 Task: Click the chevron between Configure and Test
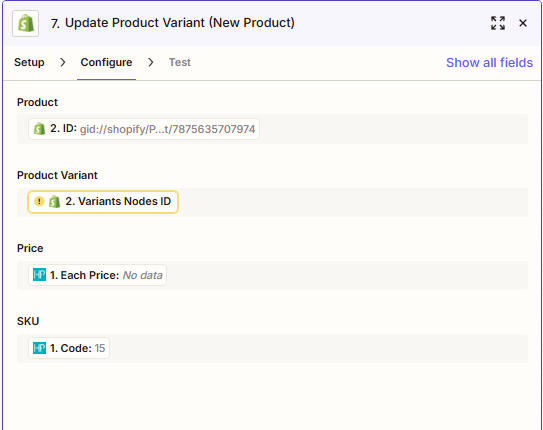pyautogui.click(x=151, y=62)
